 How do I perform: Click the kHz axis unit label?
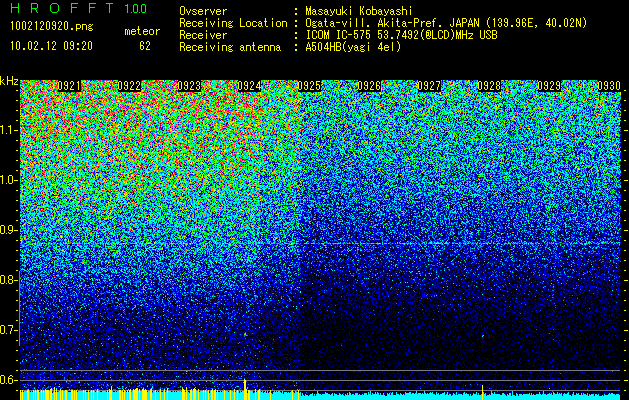pos(9,81)
